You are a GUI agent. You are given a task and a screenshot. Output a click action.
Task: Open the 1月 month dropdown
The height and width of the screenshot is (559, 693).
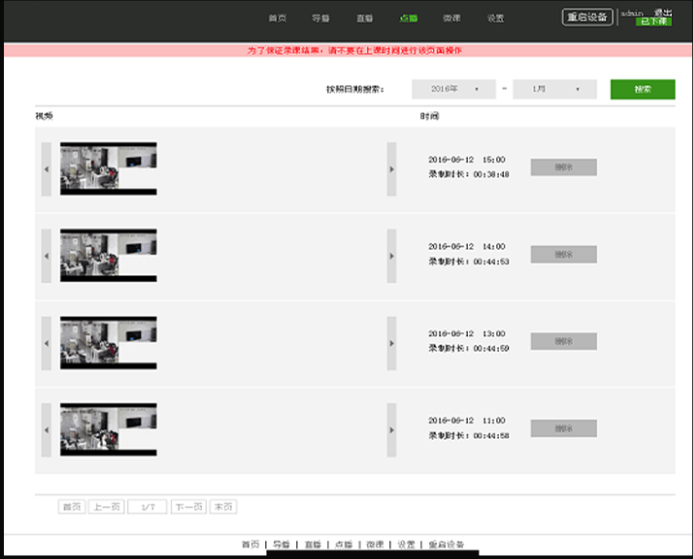[x=555, y=89]
